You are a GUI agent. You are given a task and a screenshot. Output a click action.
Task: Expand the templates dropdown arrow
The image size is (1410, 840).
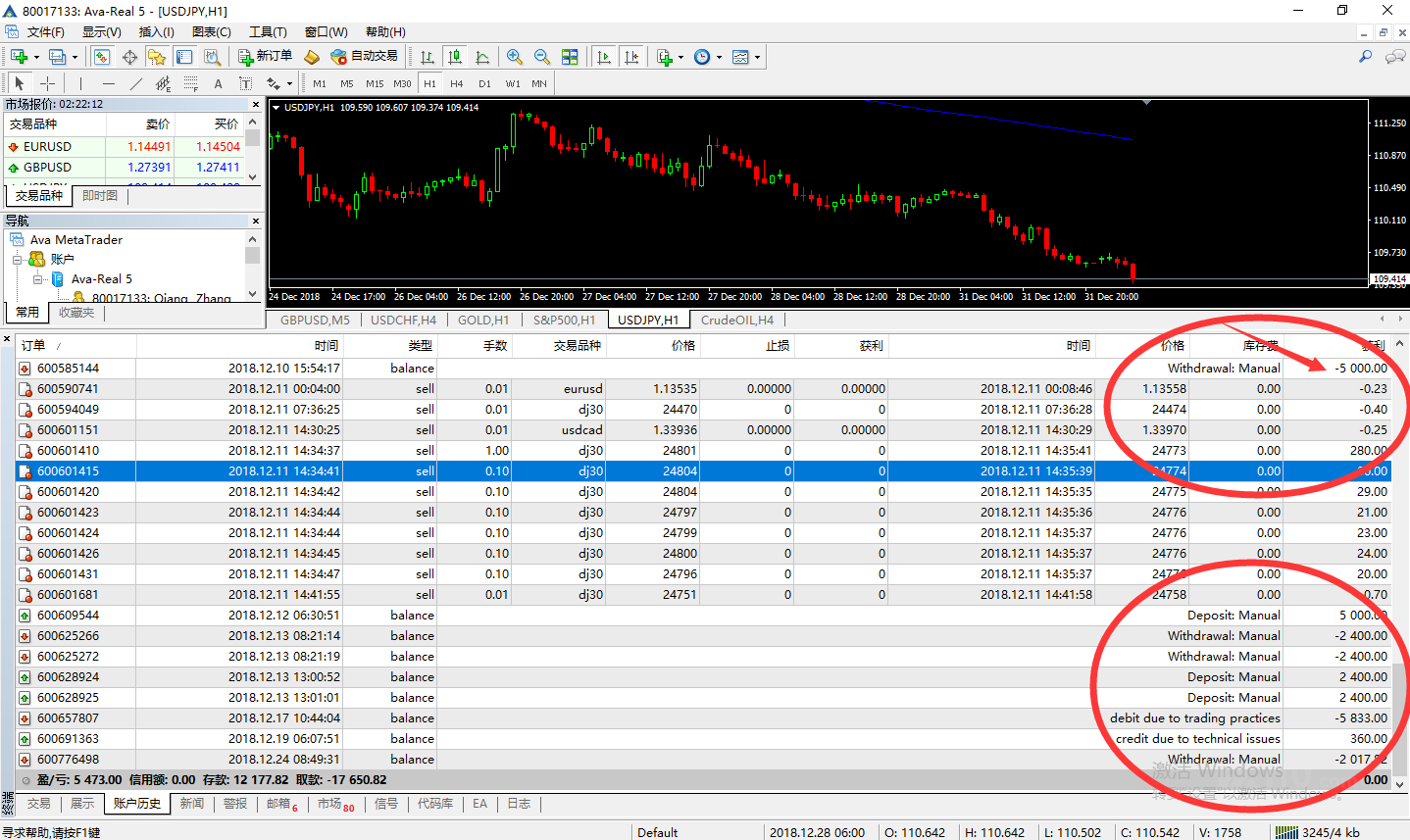(757, 57)
